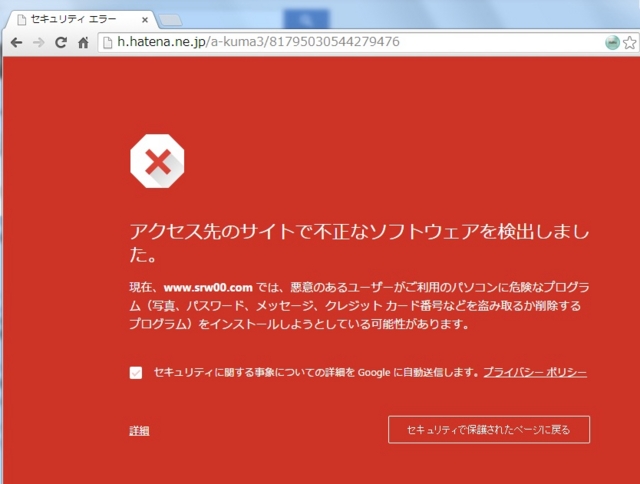
Task: Click the blue button in the title bar
Action: point(306,19)
